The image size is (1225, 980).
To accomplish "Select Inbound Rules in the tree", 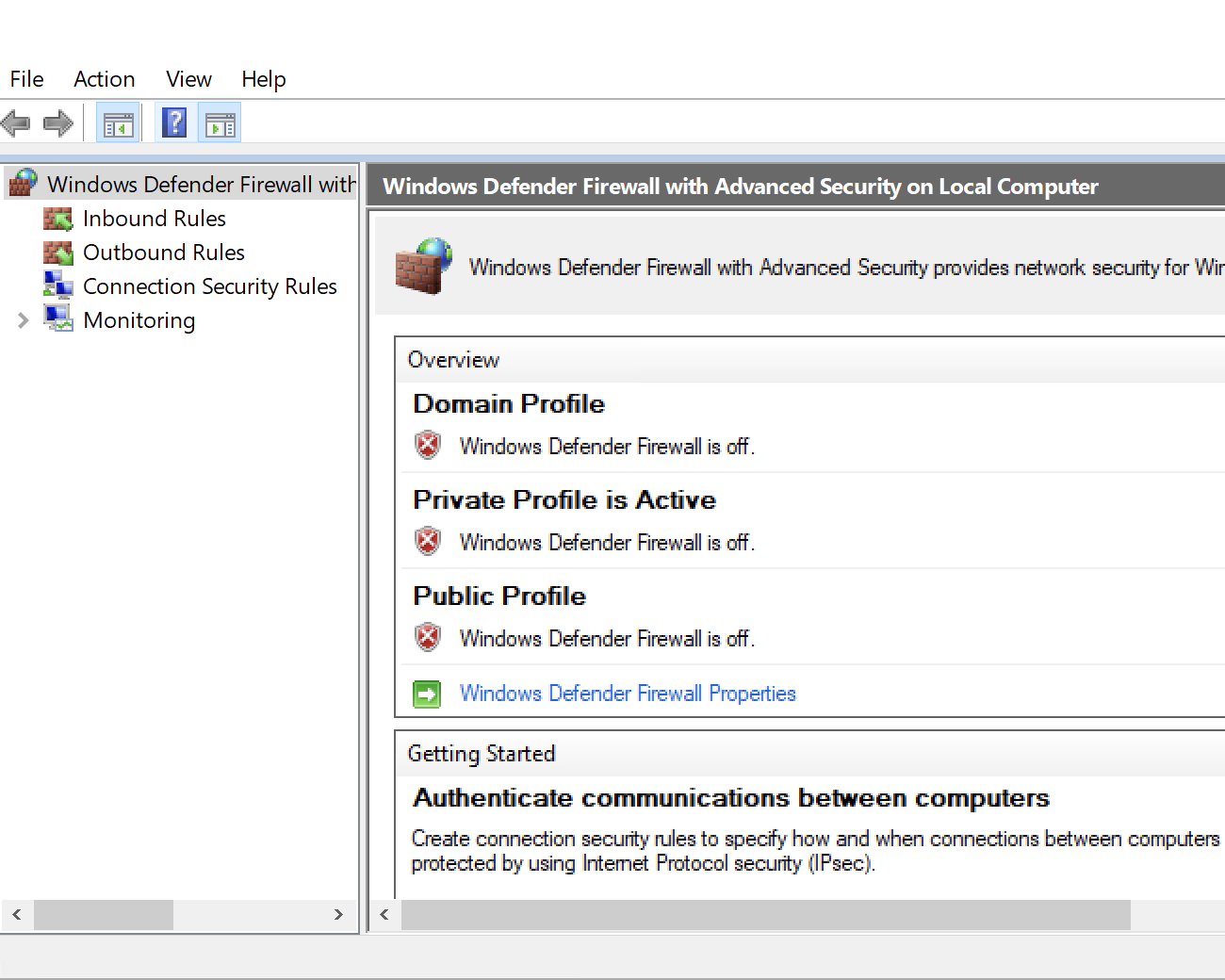I will (155, 219).
